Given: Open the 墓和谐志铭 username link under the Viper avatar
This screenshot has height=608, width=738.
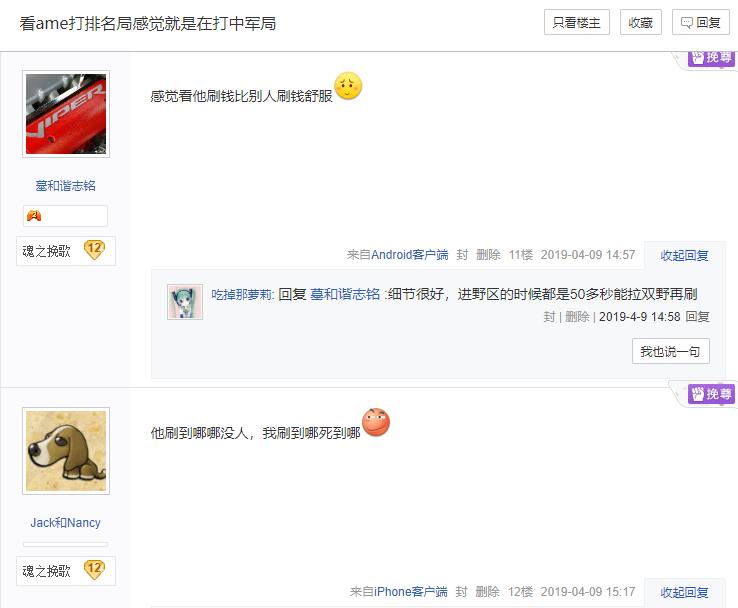Looking at the screenshot, I should pyautogui.click(x=65, y=186).
